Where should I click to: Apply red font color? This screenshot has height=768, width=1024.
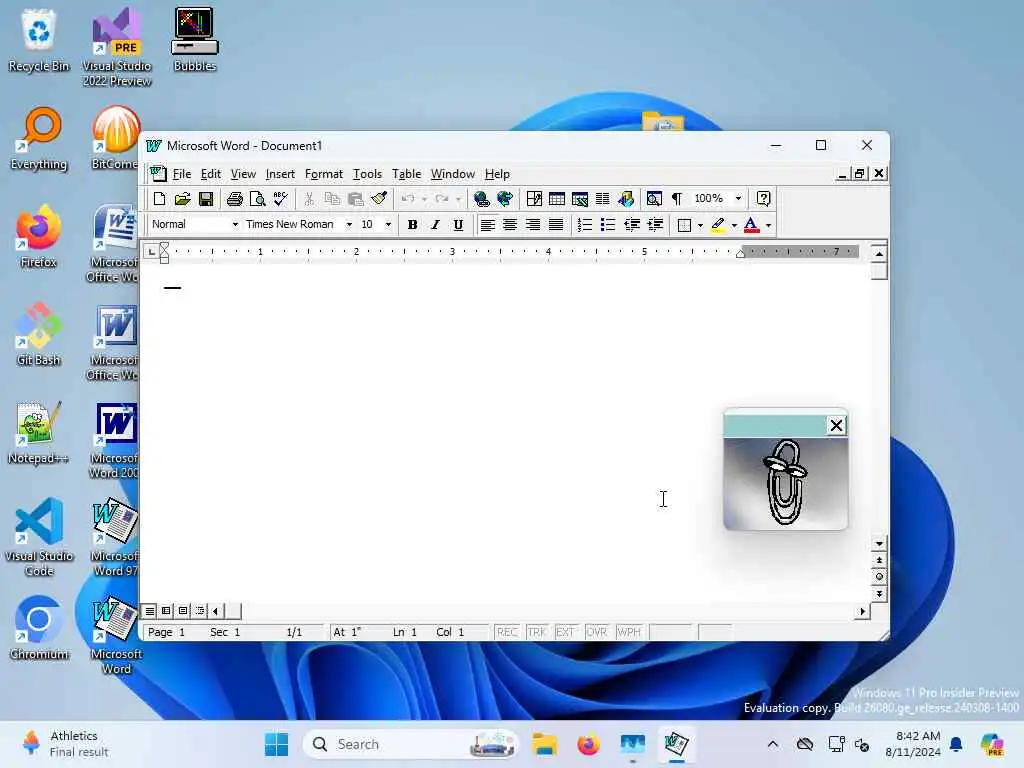tap(751, 225)
